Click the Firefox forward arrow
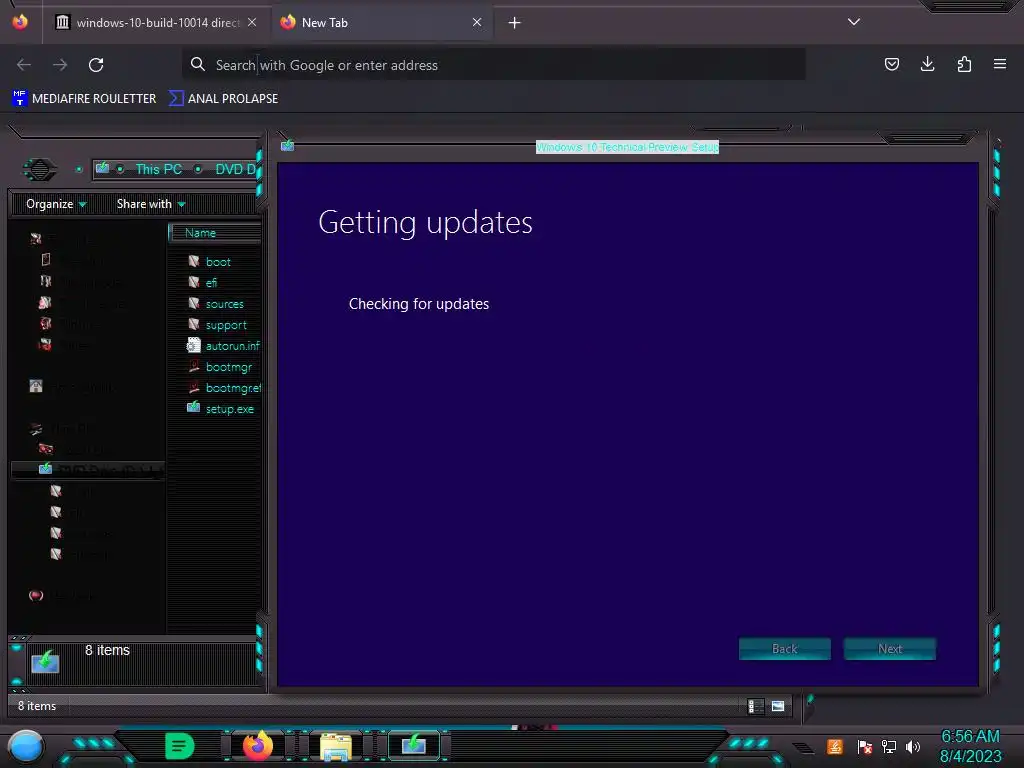Image resolution: width=1024 pixels, height=768 pixels. (x=60, y=65)
